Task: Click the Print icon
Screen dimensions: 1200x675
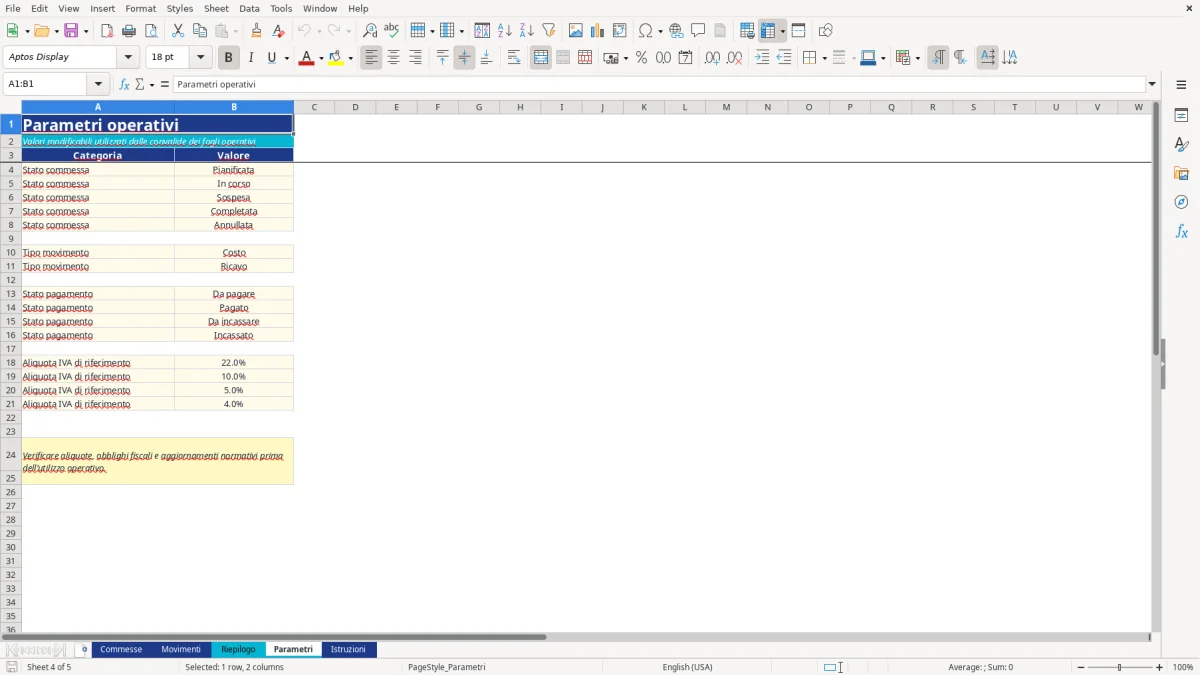Action: [129, 31]
